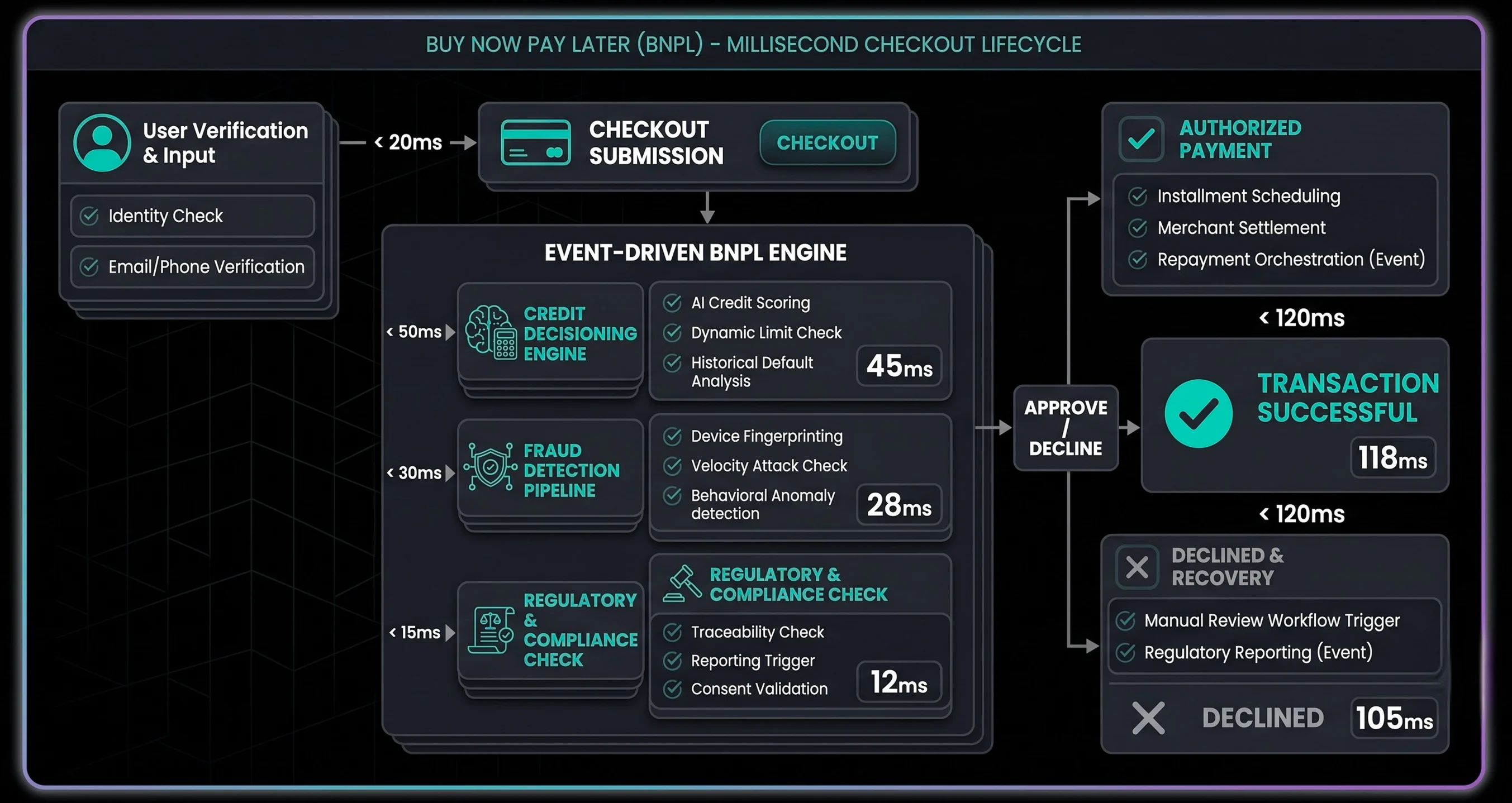Click the 105ms declined time badge

click(x=1394, y=718)
